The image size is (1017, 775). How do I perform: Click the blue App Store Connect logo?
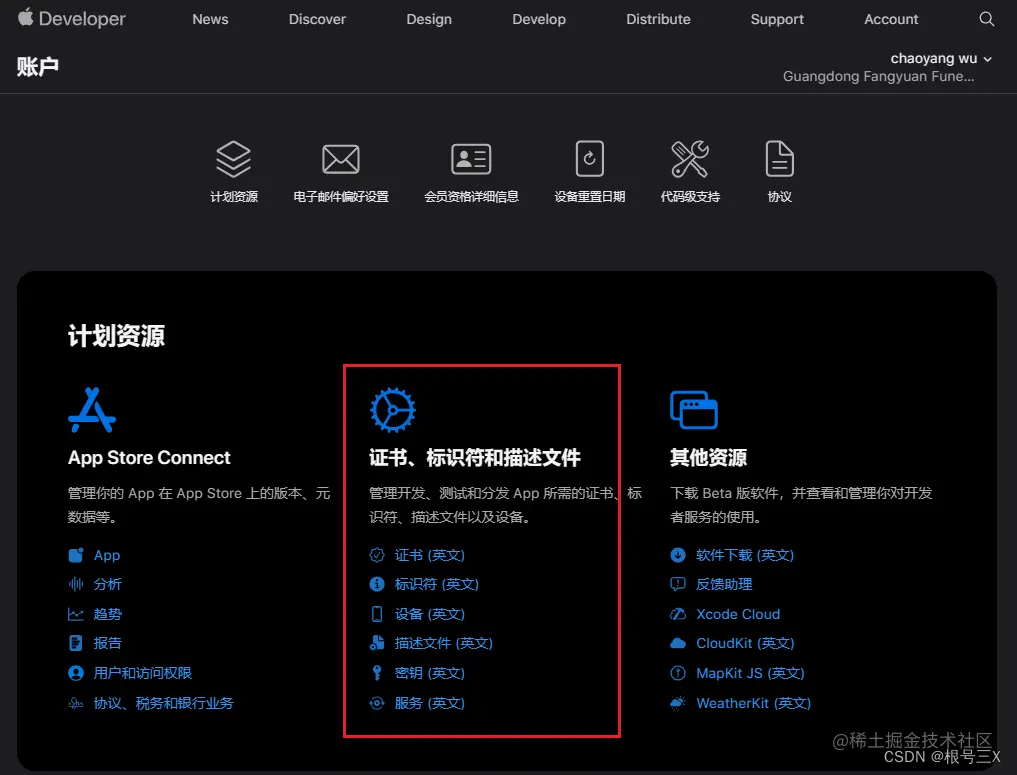click(91, 408)
